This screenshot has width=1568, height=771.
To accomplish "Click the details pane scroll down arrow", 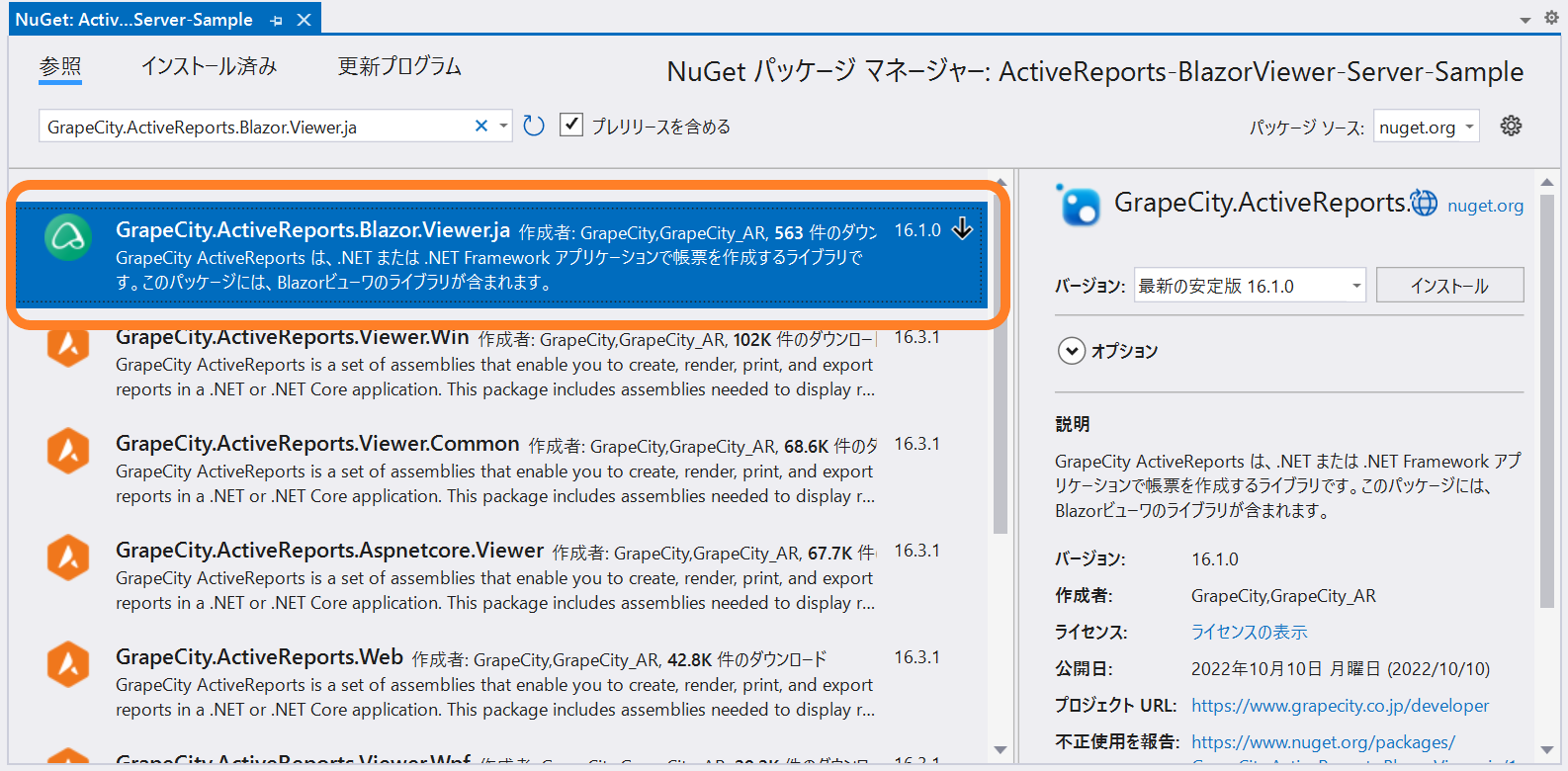I will point(1547,750).
